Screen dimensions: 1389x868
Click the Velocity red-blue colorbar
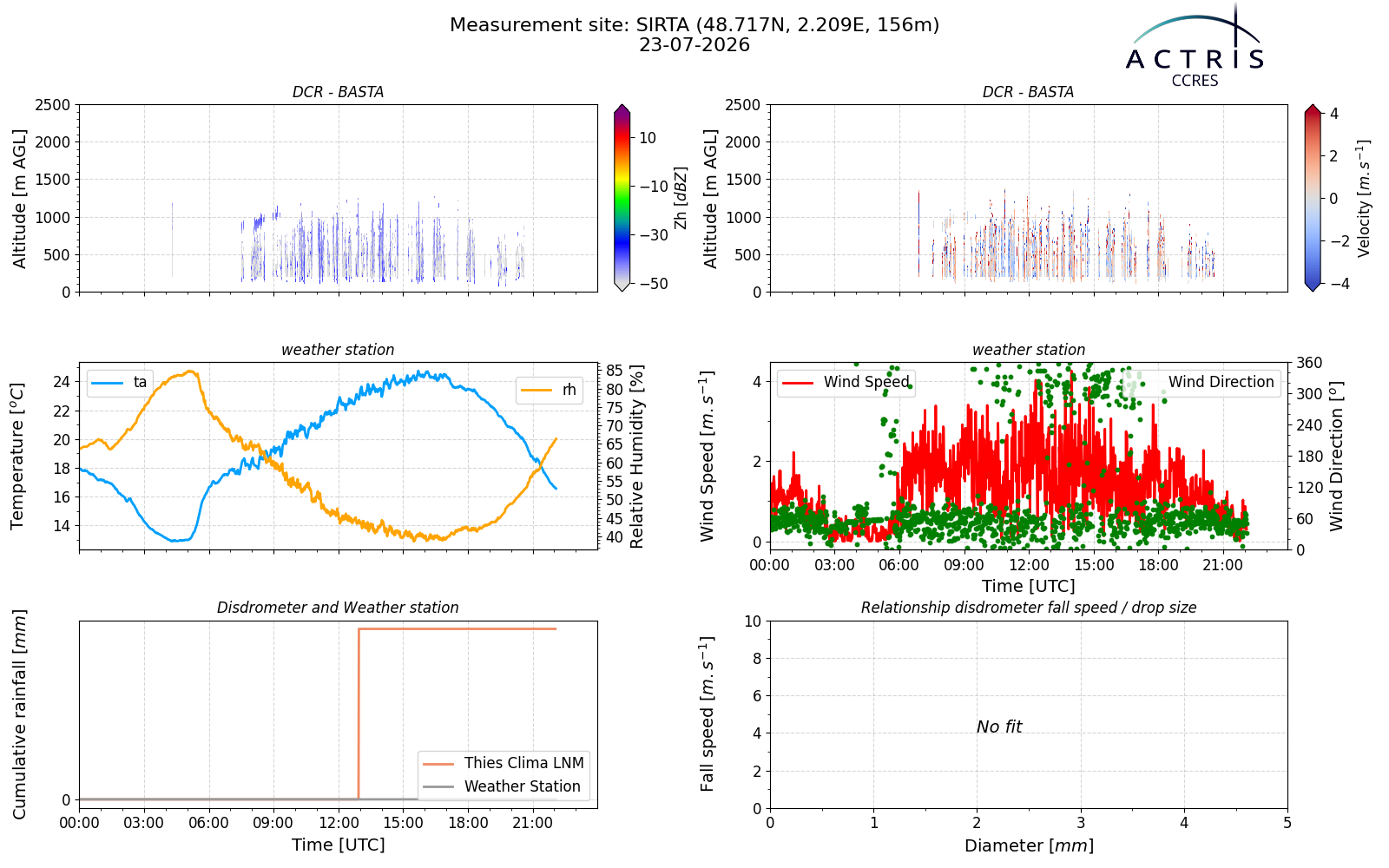(1313, 198)
